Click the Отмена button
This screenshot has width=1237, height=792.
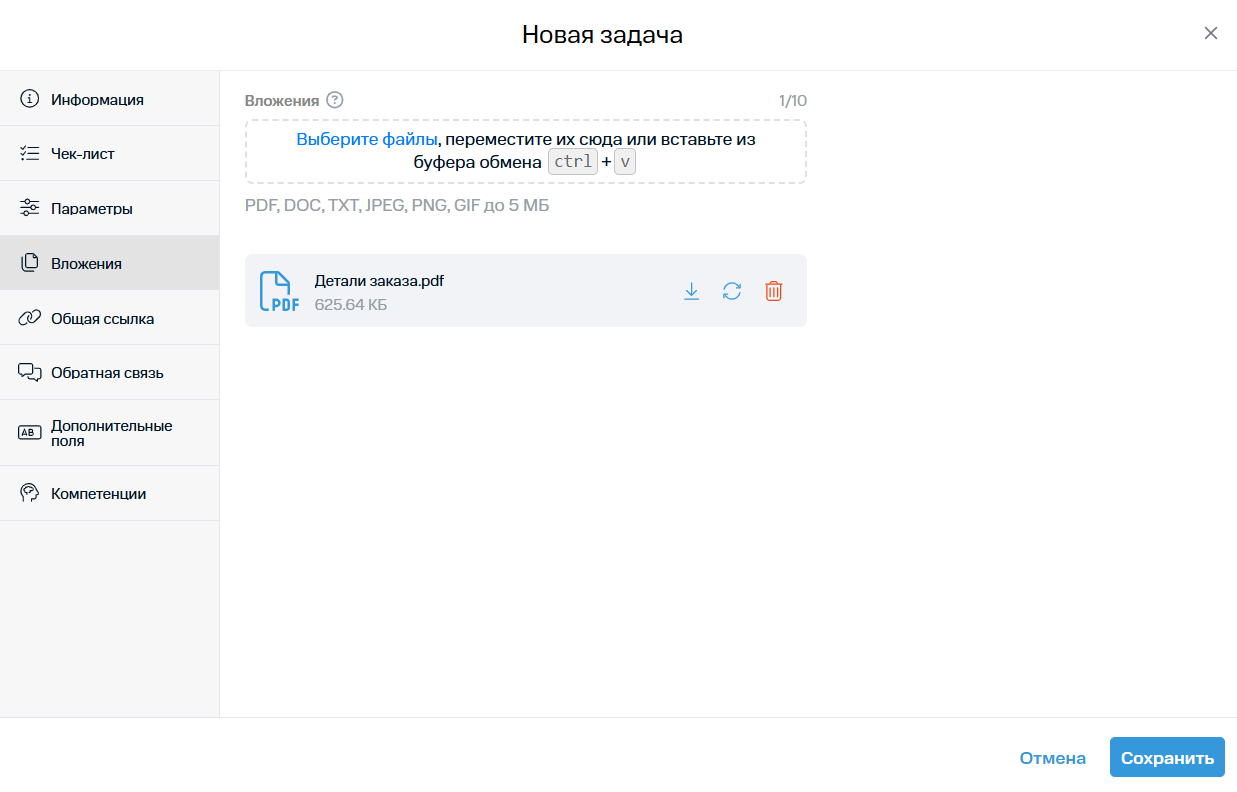(1052, 758)
